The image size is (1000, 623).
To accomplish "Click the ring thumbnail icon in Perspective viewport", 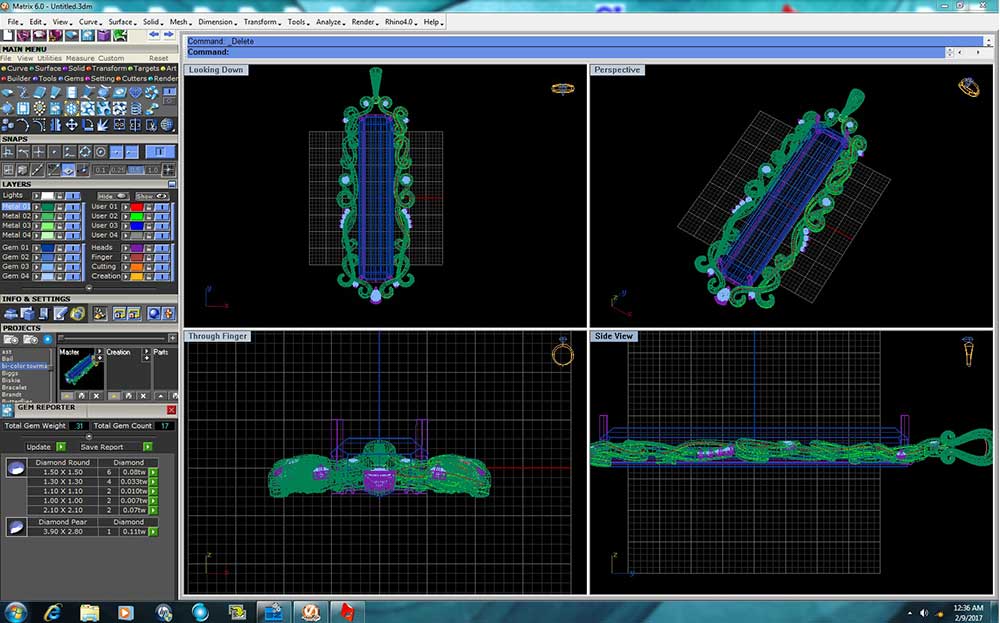I will pyautogui.click(x=969, y=87).
